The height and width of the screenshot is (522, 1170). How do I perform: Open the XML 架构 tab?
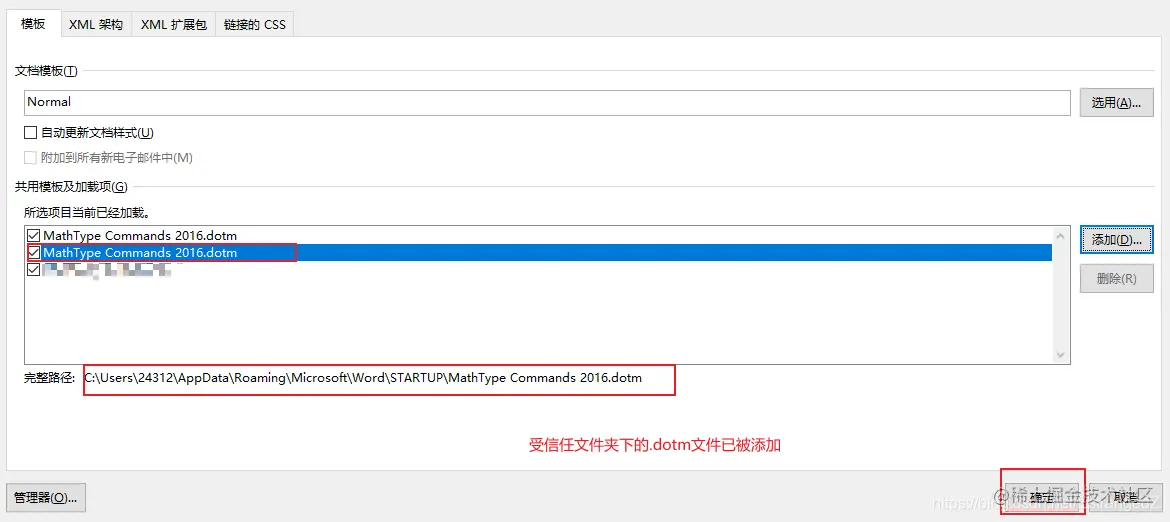pos(96,25)
